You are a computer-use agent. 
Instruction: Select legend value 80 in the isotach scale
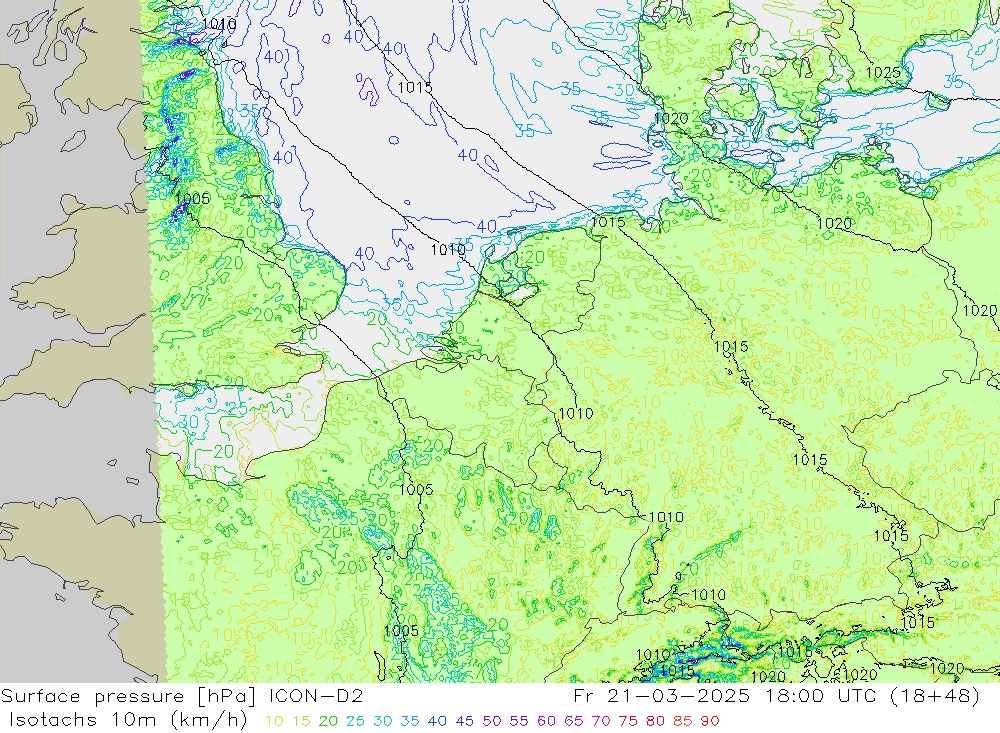[656, 721]
